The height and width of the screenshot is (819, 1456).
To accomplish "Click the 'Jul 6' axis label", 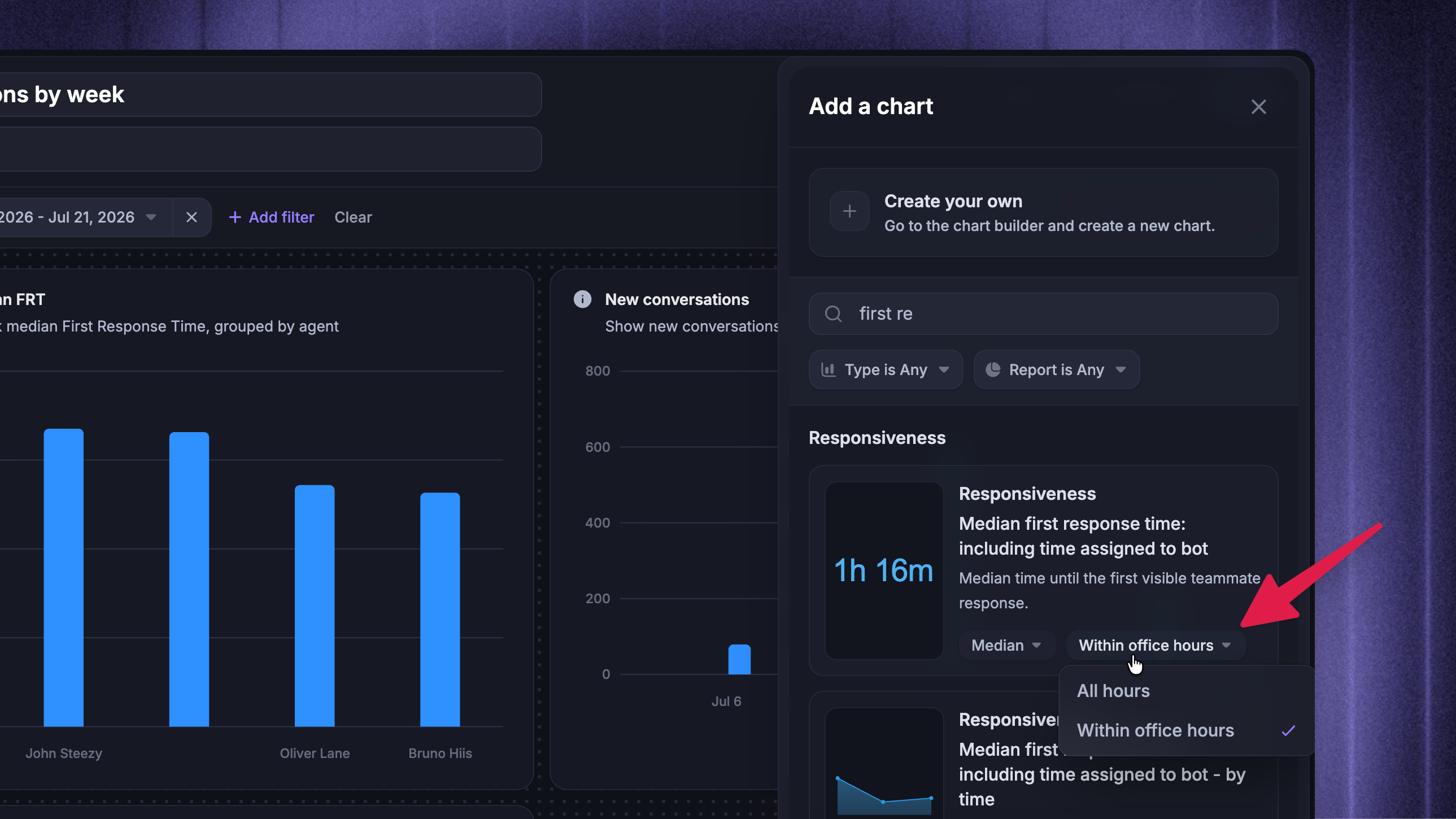I will [x=726, y=702].
